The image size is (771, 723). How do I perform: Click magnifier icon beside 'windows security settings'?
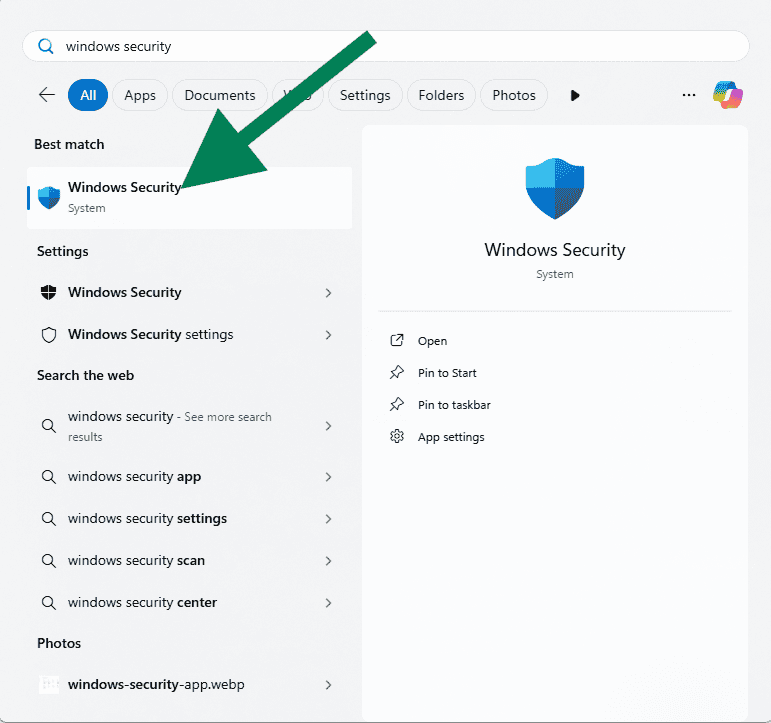pos(48,518)
